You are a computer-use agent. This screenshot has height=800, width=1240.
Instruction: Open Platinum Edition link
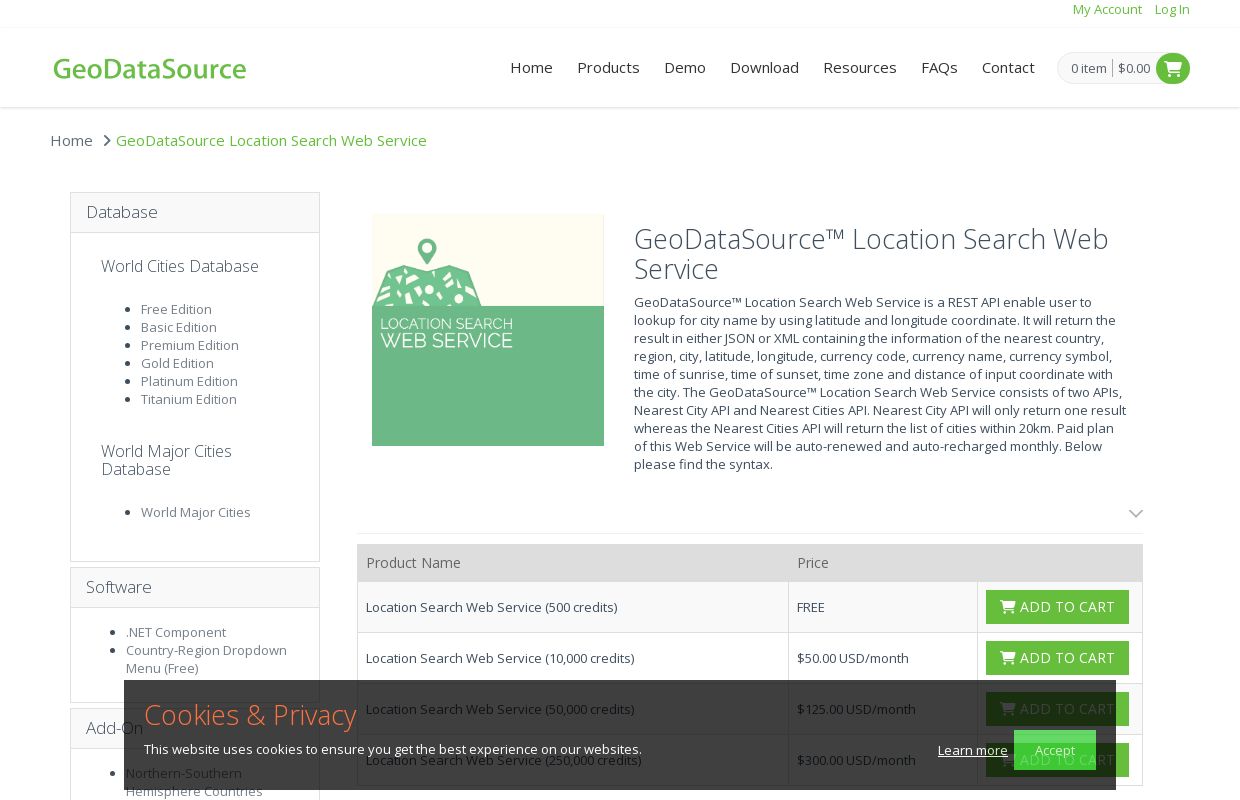click(x=189, y=381)
